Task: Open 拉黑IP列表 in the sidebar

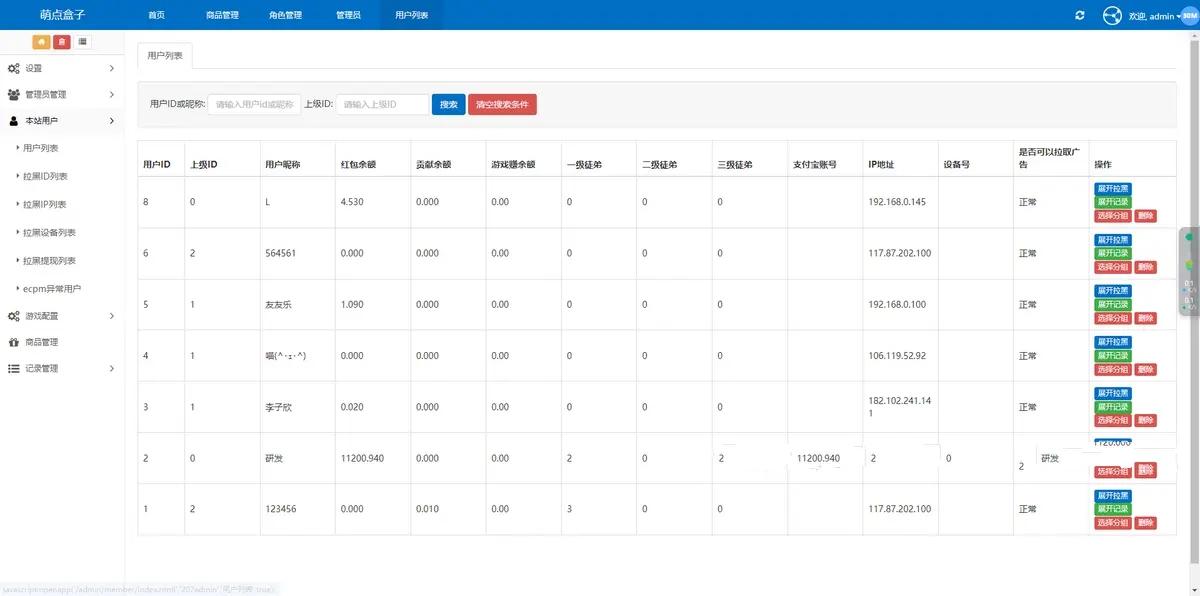Action: coord(45,204)
